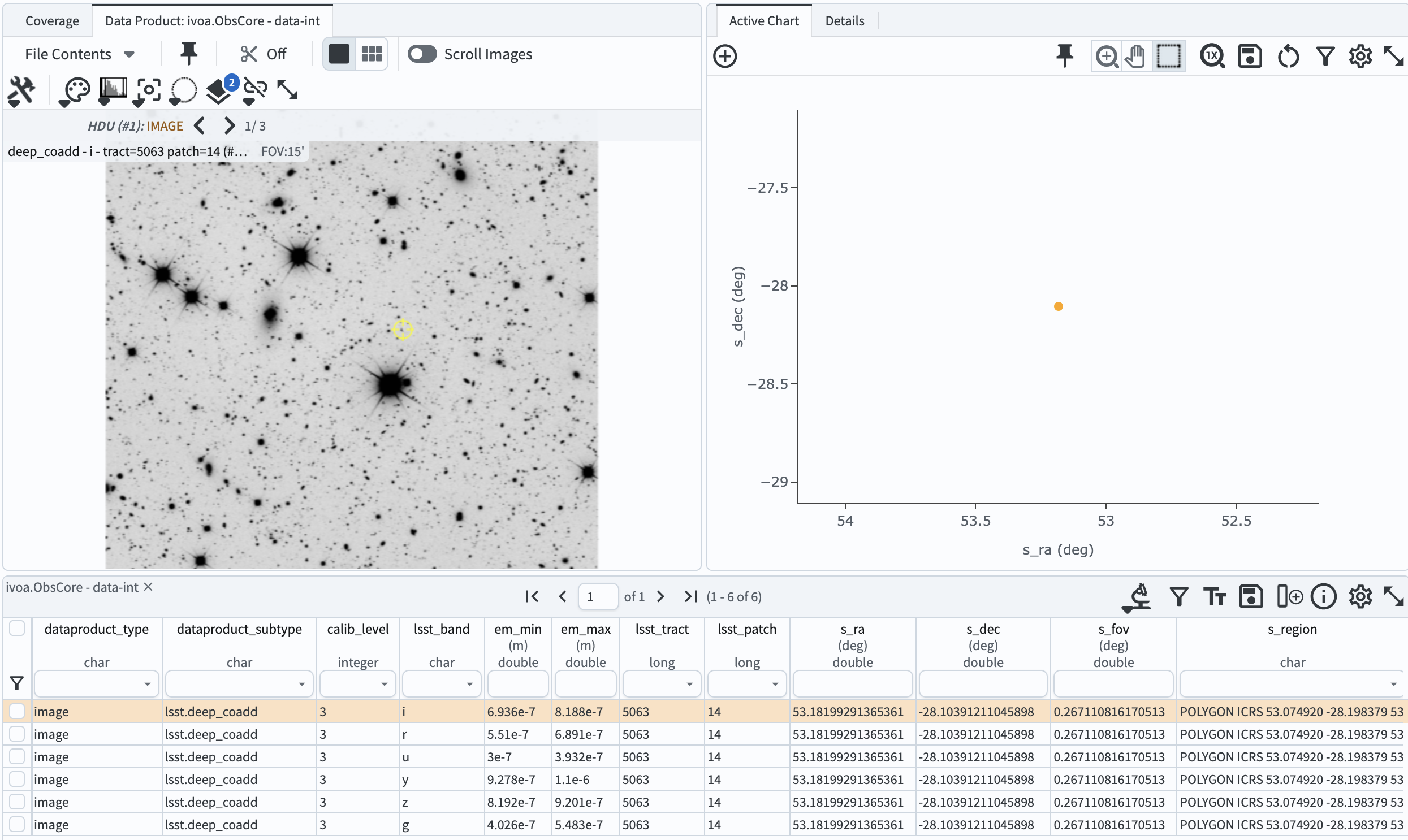
Task: Click the s_ra filter input field
Action: (852, 685)
